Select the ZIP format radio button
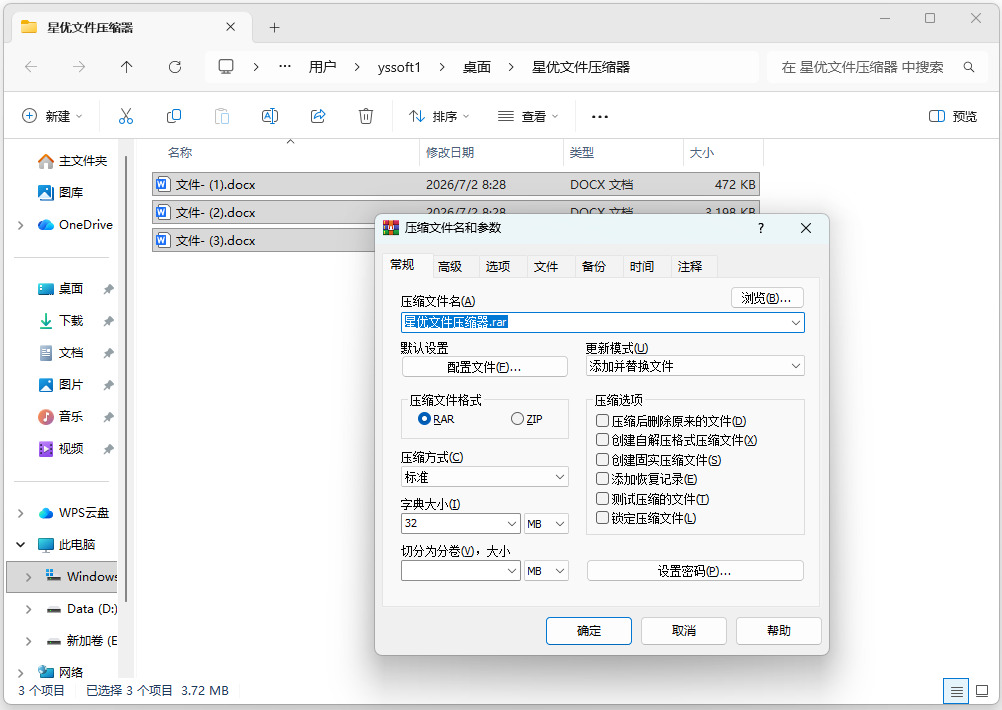The height and width of the screenshot is (710, 1002). coord(517,419)
